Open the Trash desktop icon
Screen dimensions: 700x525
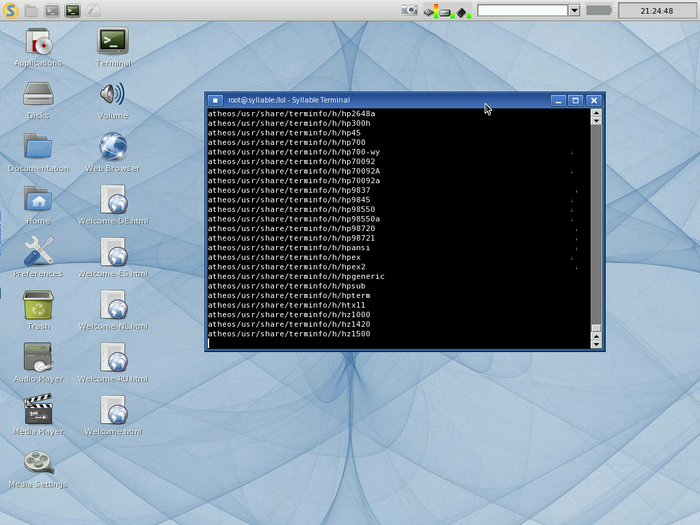pyautogui.click(x=38, y=305)
